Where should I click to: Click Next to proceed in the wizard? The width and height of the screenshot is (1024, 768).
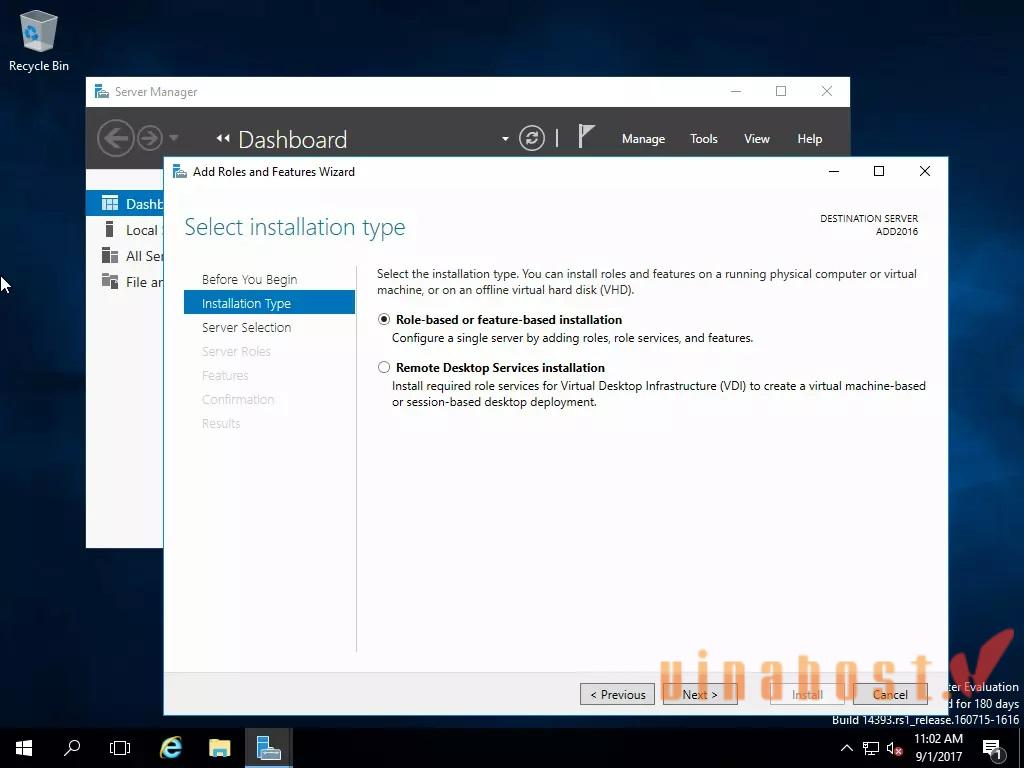click(700, 693)
